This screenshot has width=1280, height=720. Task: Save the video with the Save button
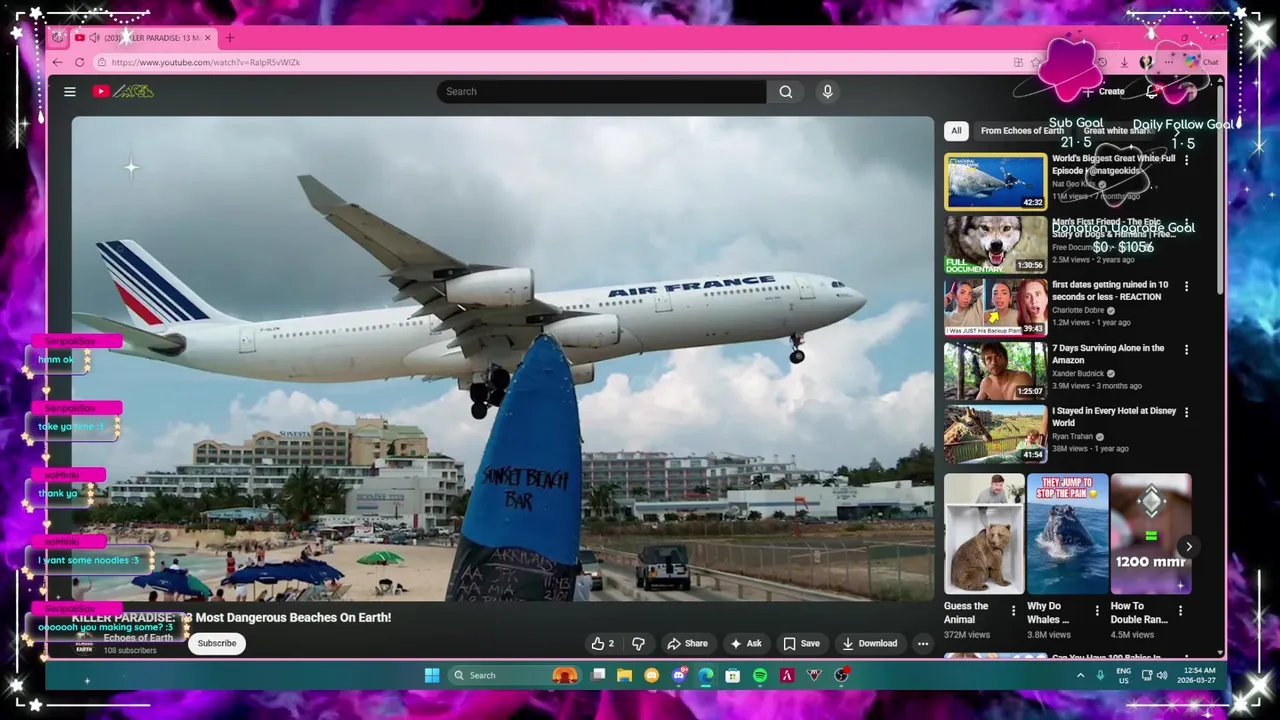coord(801,643)
